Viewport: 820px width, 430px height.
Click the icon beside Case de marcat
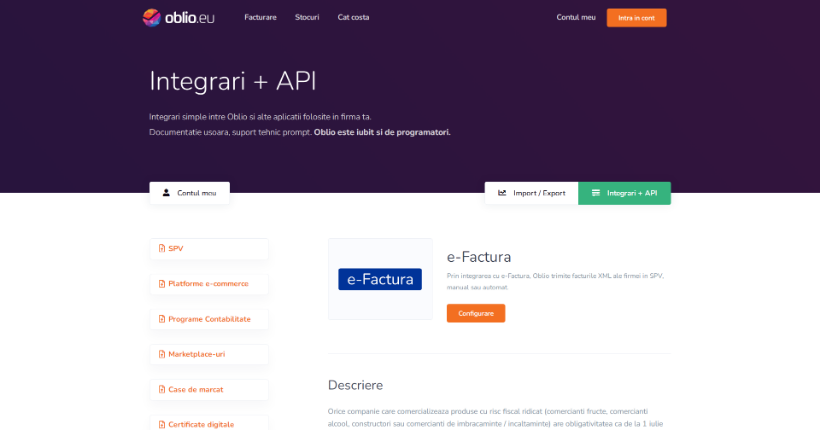coord(162,389)
